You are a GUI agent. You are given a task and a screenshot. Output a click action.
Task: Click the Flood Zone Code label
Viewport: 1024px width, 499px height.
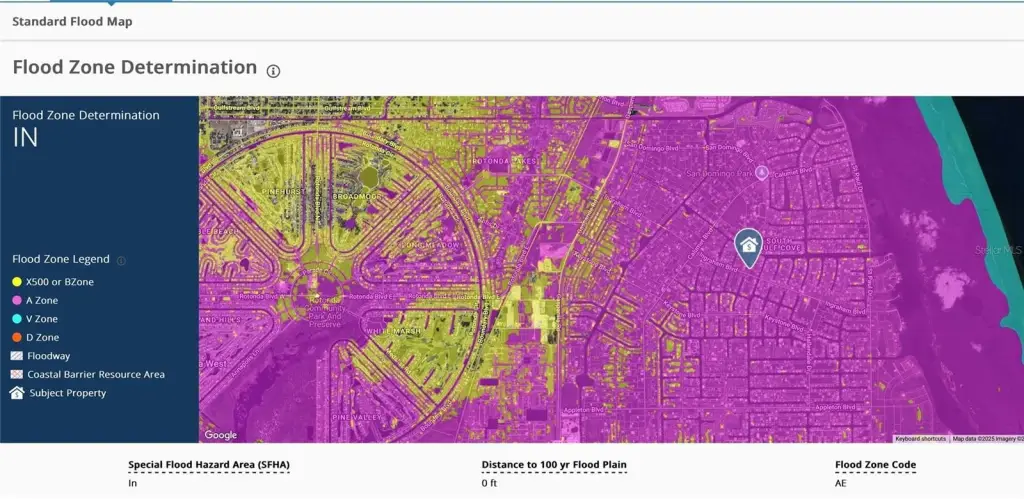click(x=875, y=465)
